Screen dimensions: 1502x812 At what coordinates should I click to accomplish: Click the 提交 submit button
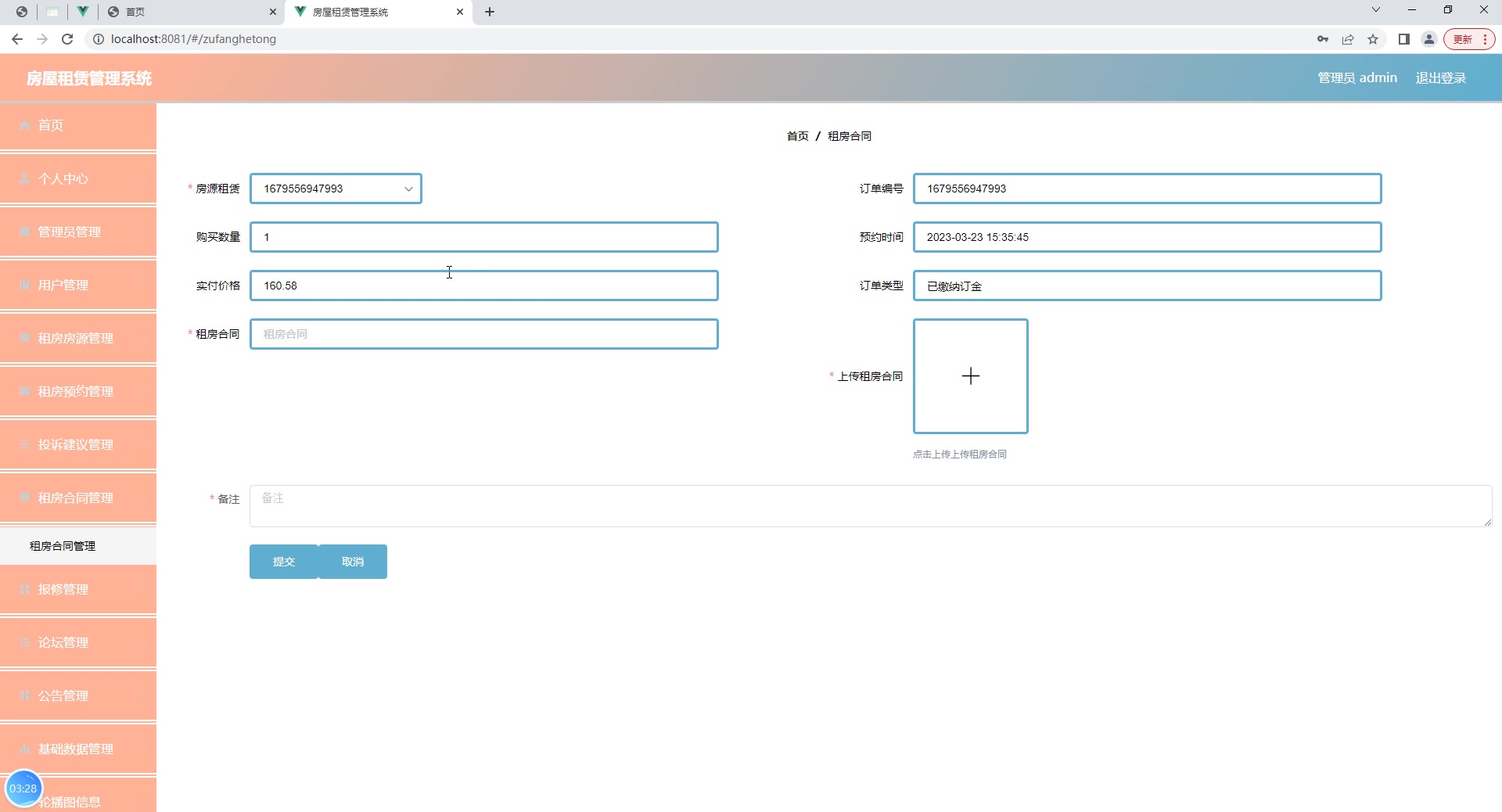tap(283, 561)
